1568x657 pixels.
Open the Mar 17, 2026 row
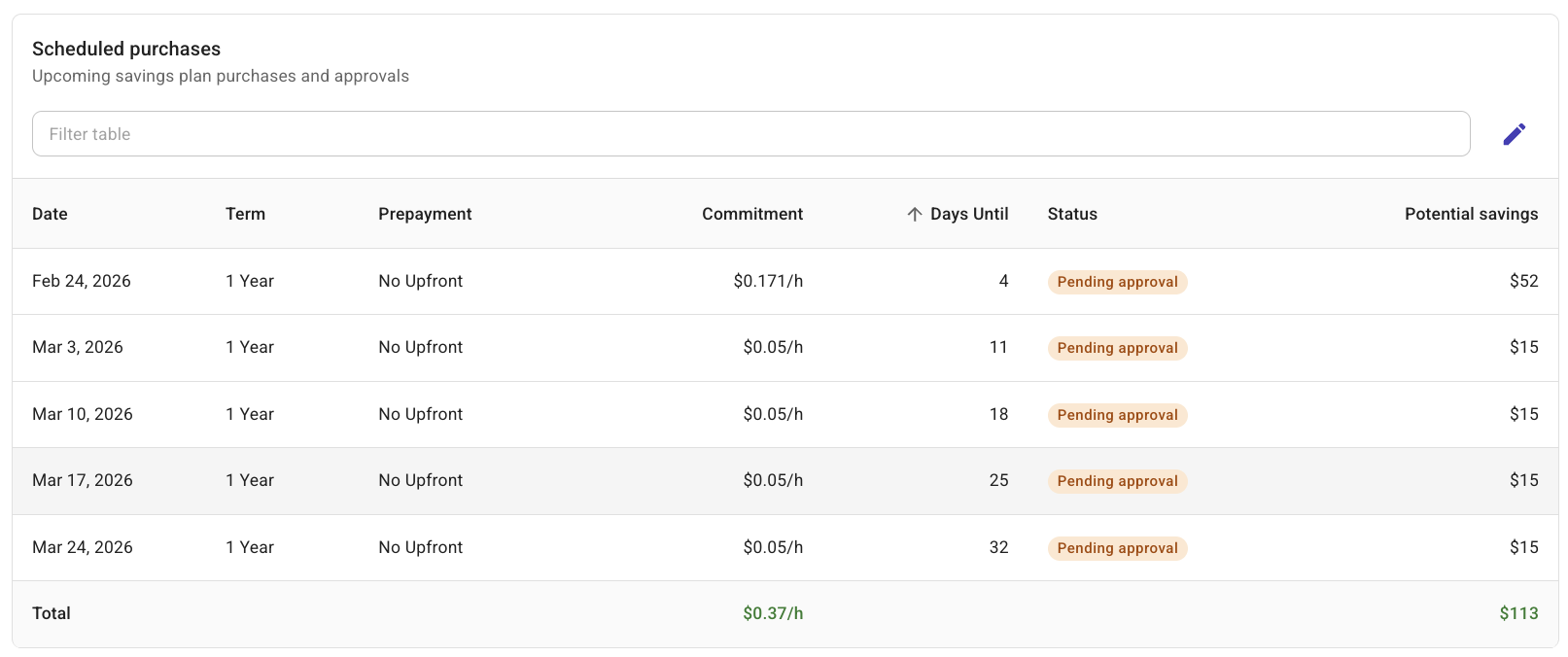pos(83,480)
